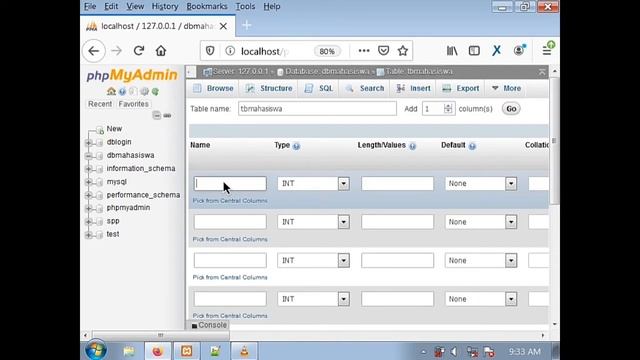Image resolution: width=640 pixels, height=360 pixels.
Task: Select the spp database in tree
Action: [x=113, y=221]
